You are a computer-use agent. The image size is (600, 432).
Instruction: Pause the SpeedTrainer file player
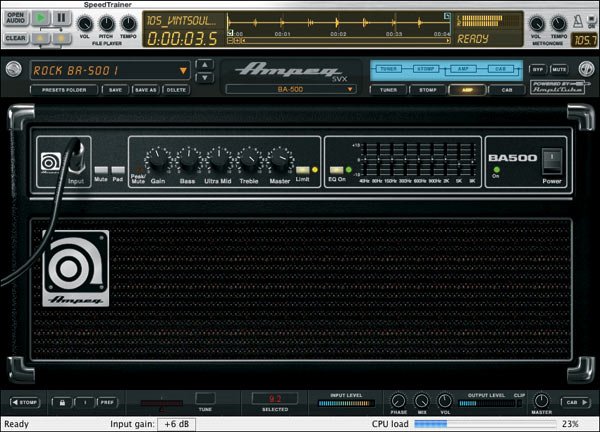pyautogui.click(x=61, y=18)
